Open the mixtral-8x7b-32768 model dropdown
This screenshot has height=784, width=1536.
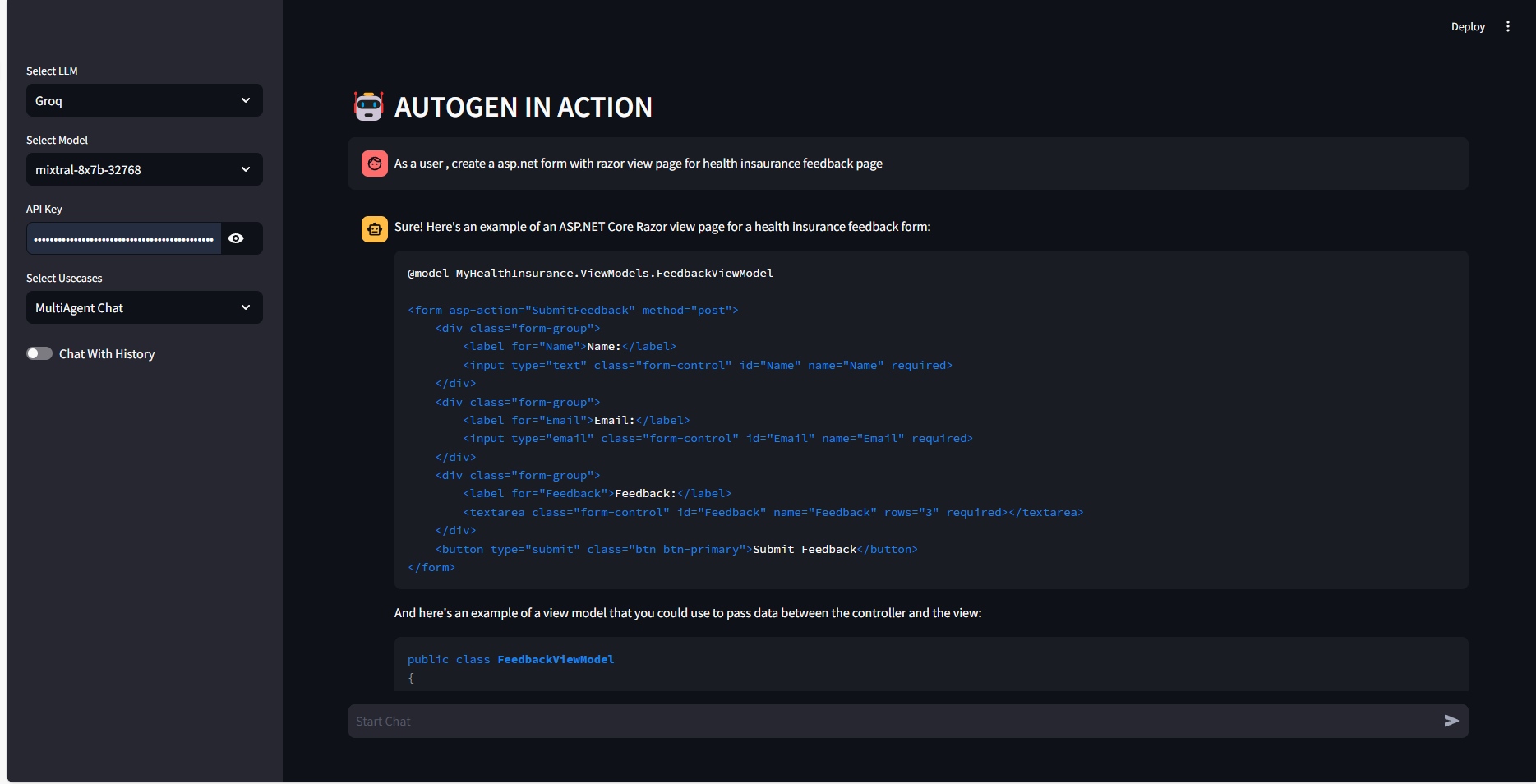145,169
